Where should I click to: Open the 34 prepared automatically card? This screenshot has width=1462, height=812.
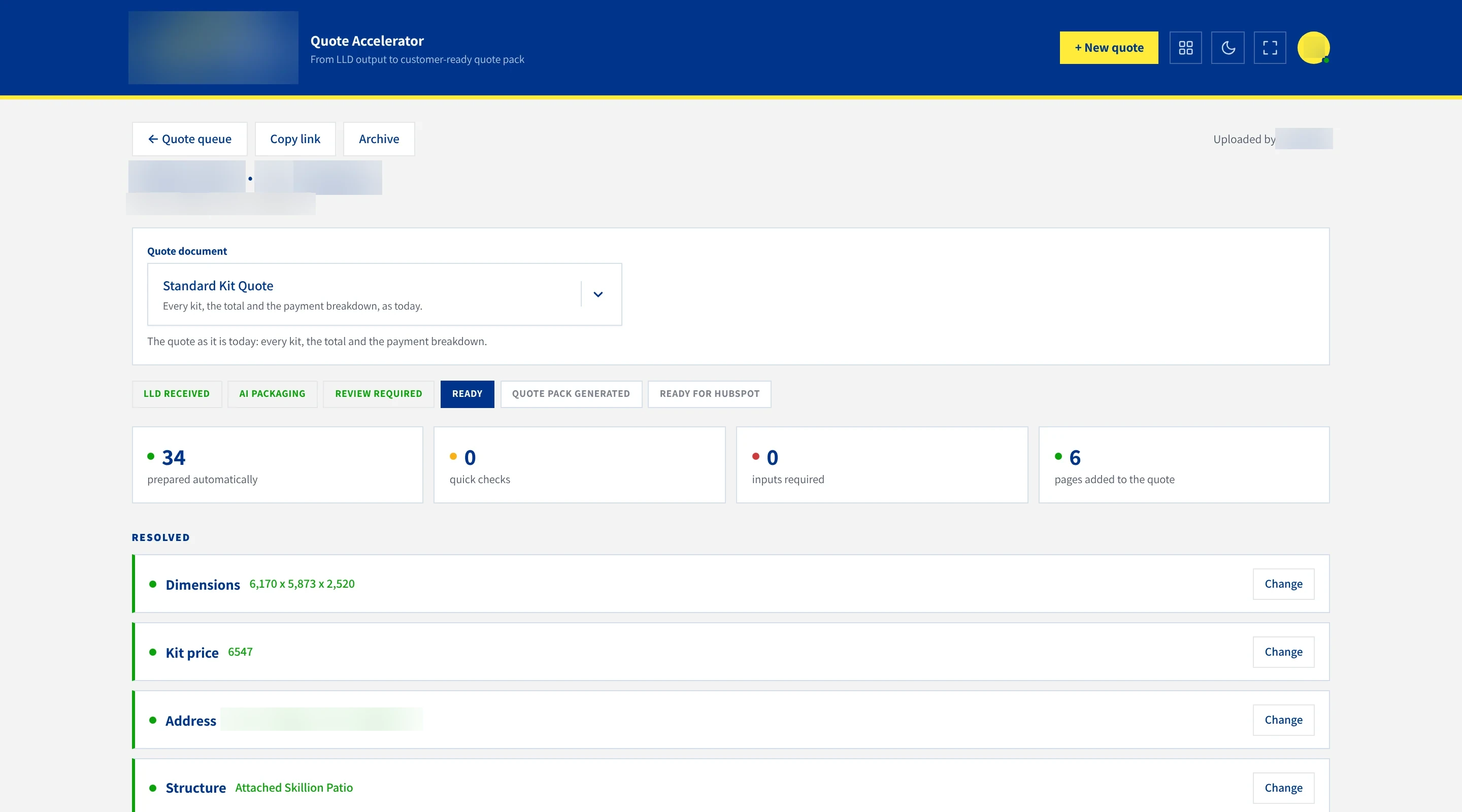[x=278, y=465]
